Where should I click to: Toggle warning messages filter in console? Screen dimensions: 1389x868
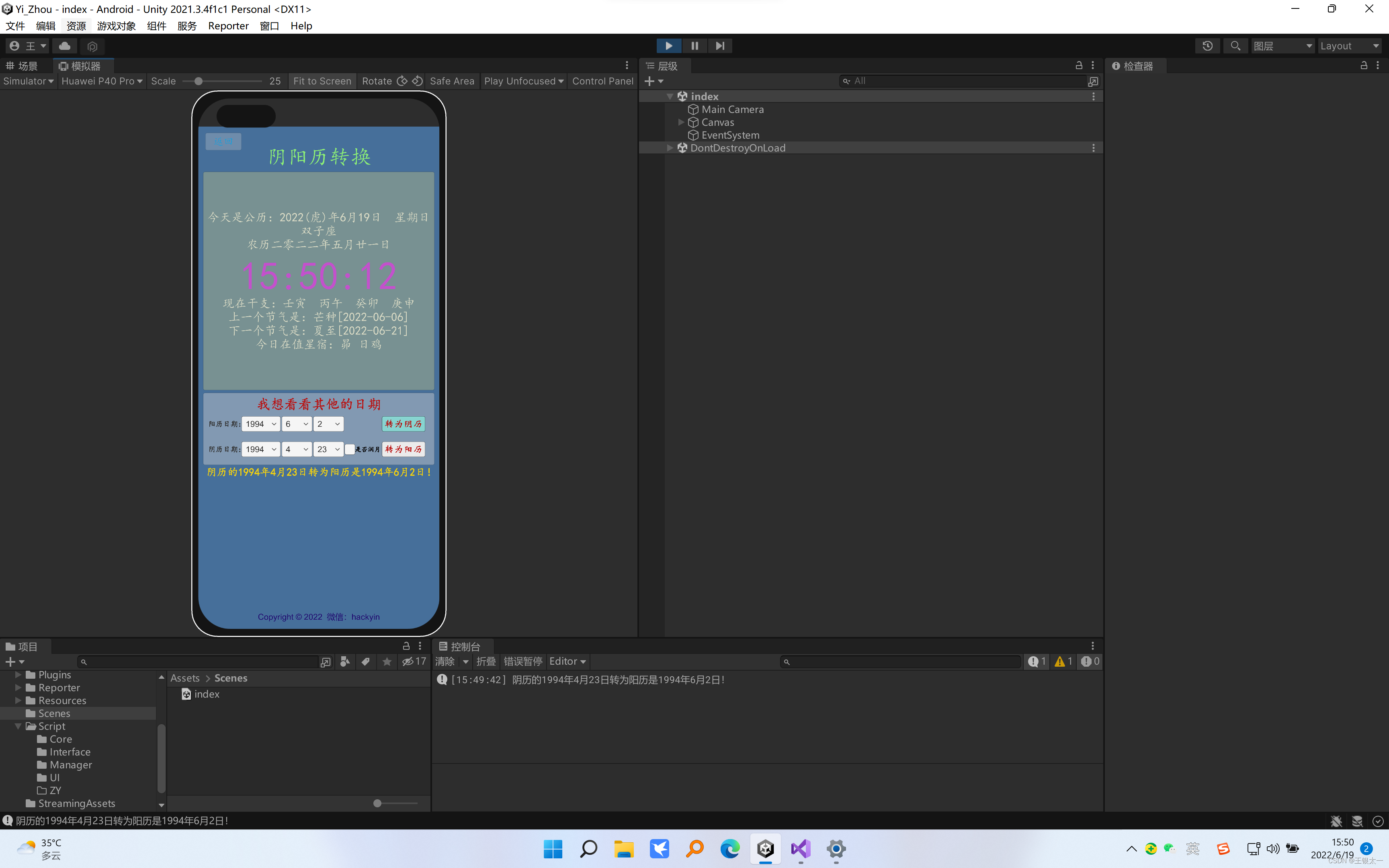[x=1063, y=661]
